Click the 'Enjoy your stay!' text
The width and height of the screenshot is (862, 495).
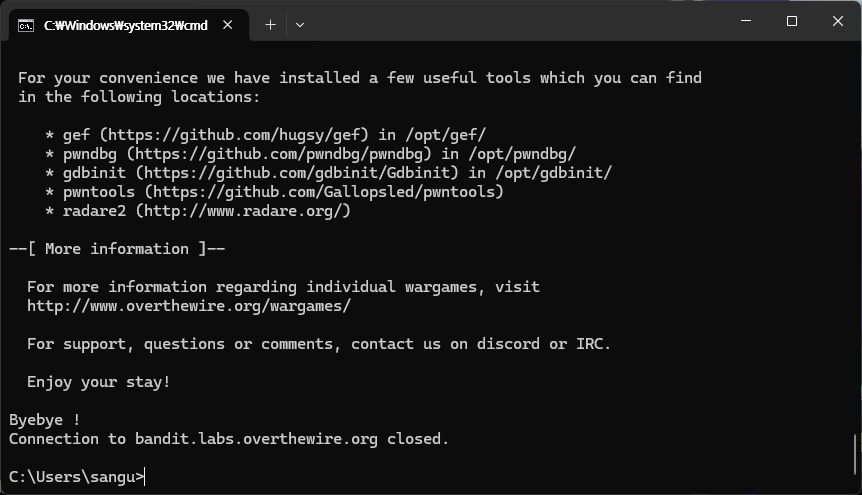pyautogui.click(x=98, y=382)
